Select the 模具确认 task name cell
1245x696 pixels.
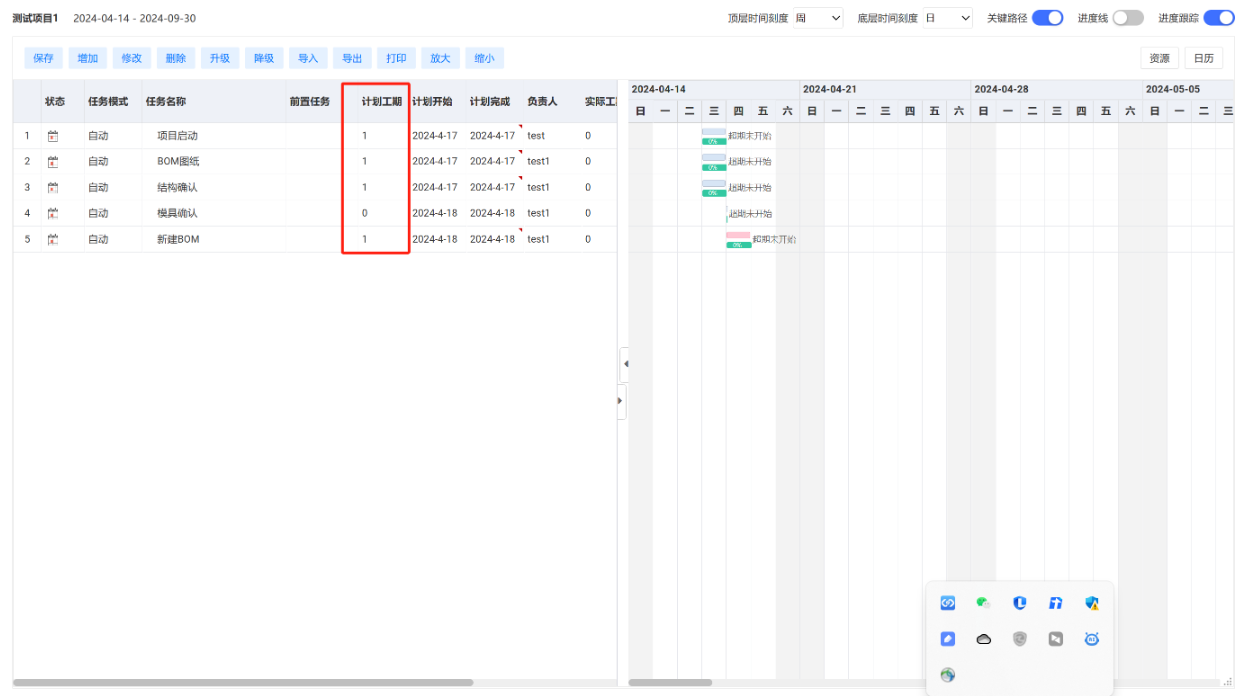coord(214,213)
